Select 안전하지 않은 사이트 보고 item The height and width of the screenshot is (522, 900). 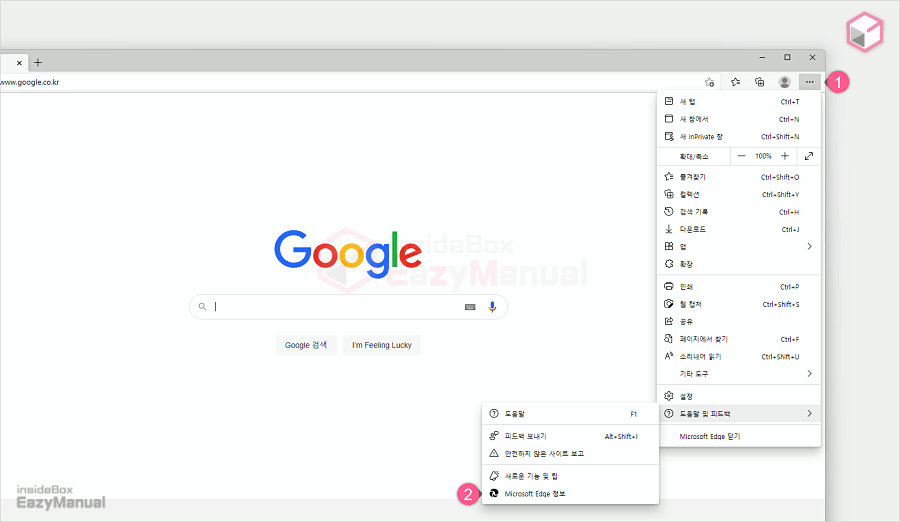pos(570,454)
